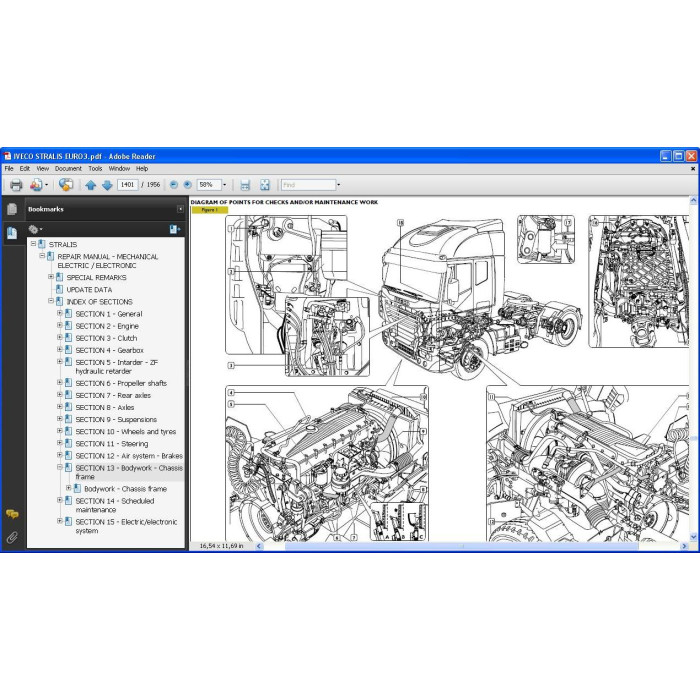The height and width of the screenshot is (700, 700).
Task: Expand Bodywork - Chassis frame child node
Action: (x=69, y=488)
